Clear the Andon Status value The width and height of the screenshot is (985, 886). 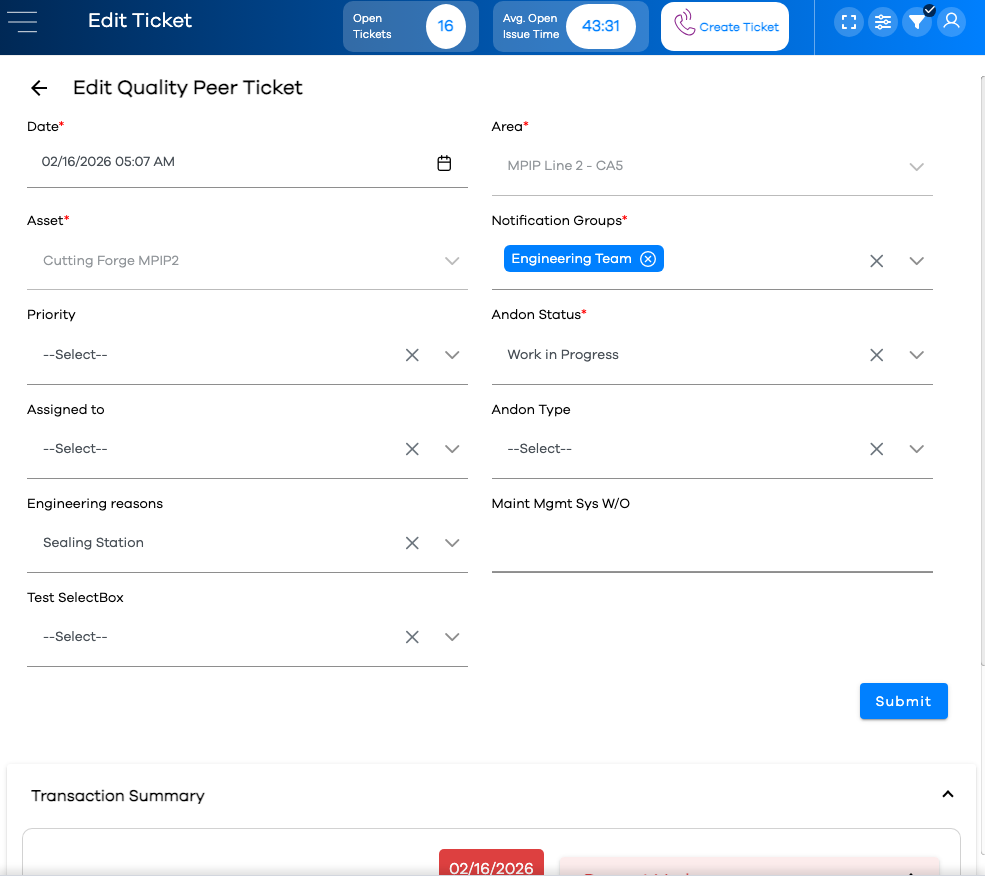pyautogui.click(x=876, y=355)
